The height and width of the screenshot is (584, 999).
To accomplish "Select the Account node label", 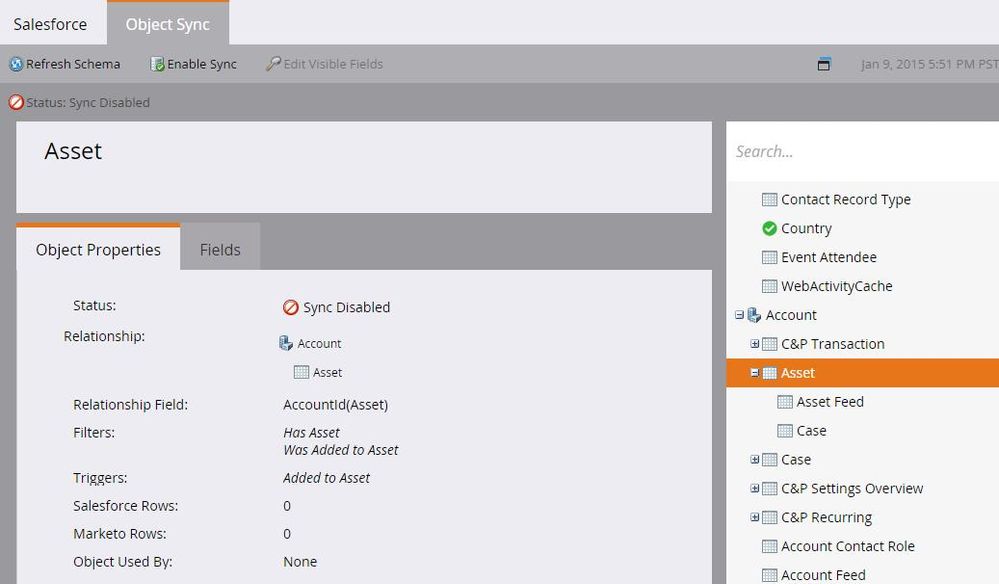I will tap(791, 315).
